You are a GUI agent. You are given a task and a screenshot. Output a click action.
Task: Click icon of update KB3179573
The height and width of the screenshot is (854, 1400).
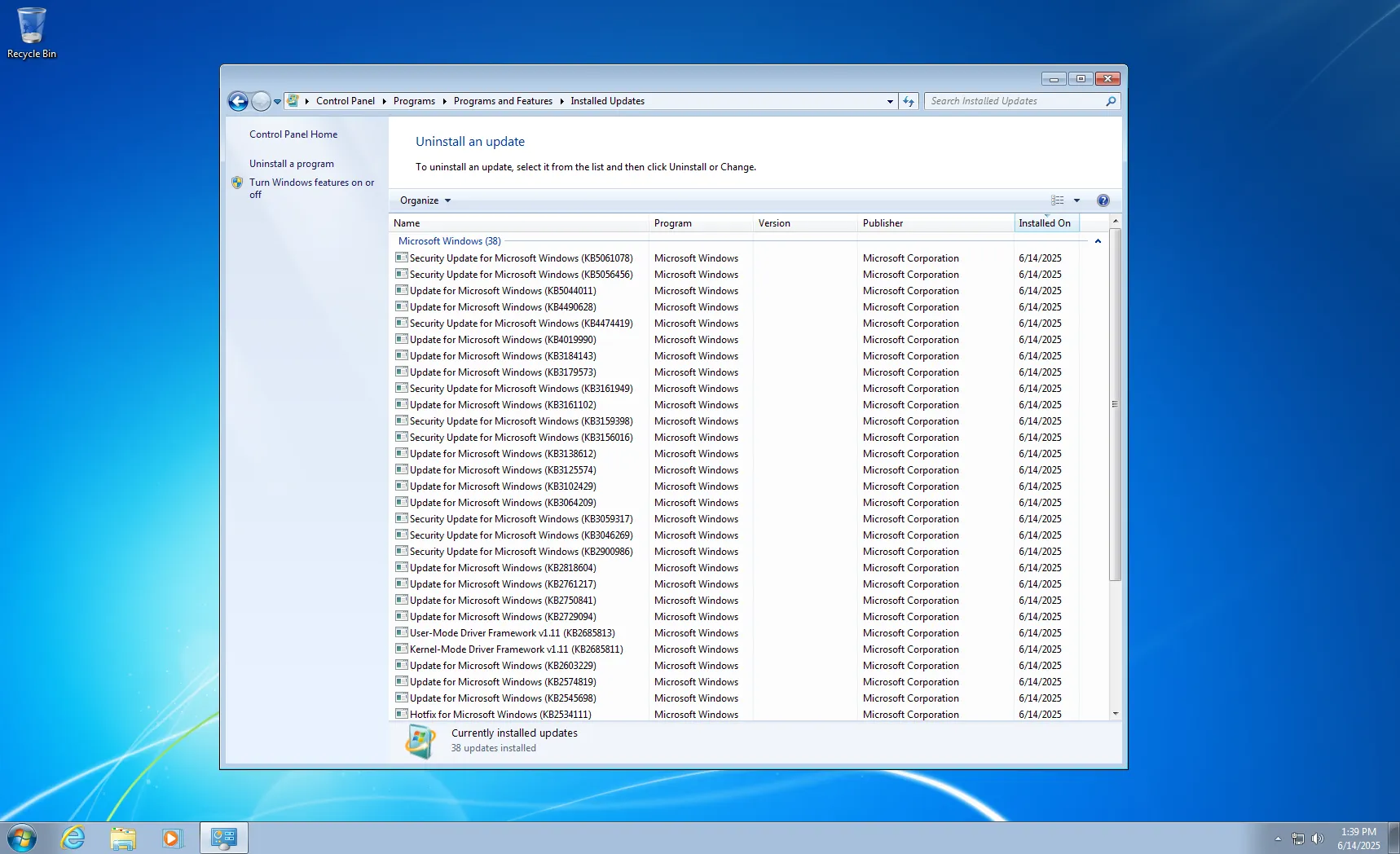pyautogui.click(x=401, y=372)
